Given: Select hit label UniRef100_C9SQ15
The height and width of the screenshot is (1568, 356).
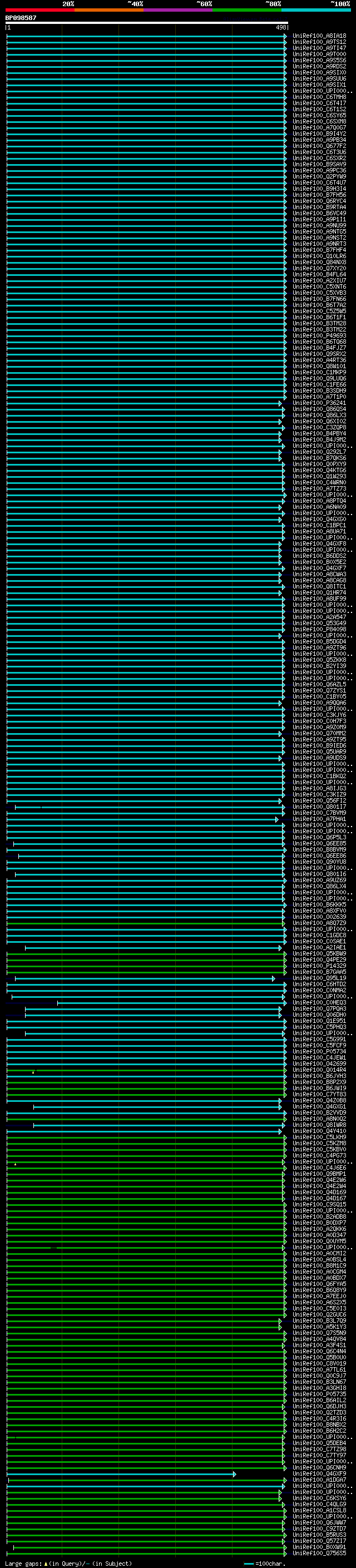Looking at the screenshot, I should 319,1205.
